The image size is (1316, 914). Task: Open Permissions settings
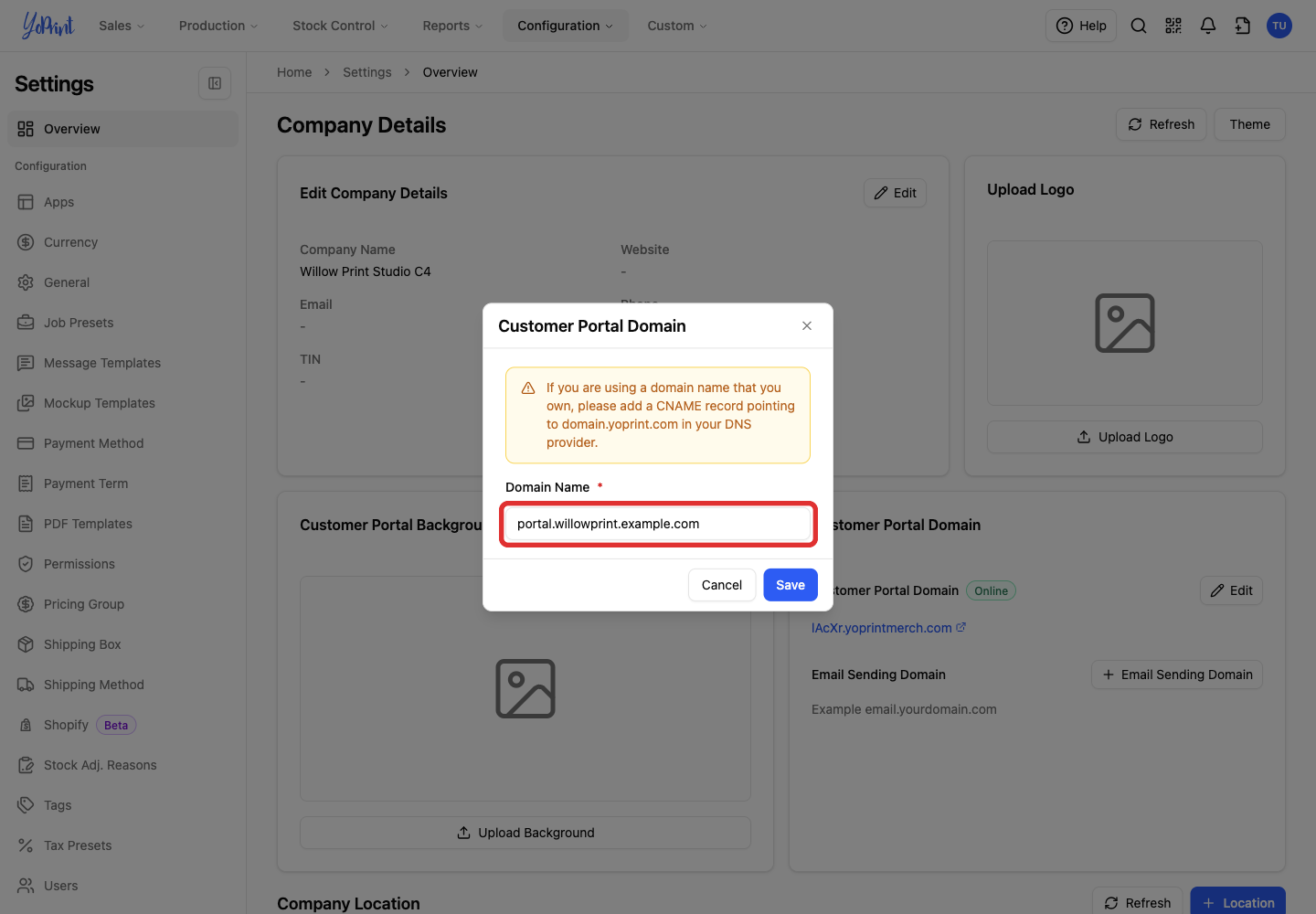(122, 564)
